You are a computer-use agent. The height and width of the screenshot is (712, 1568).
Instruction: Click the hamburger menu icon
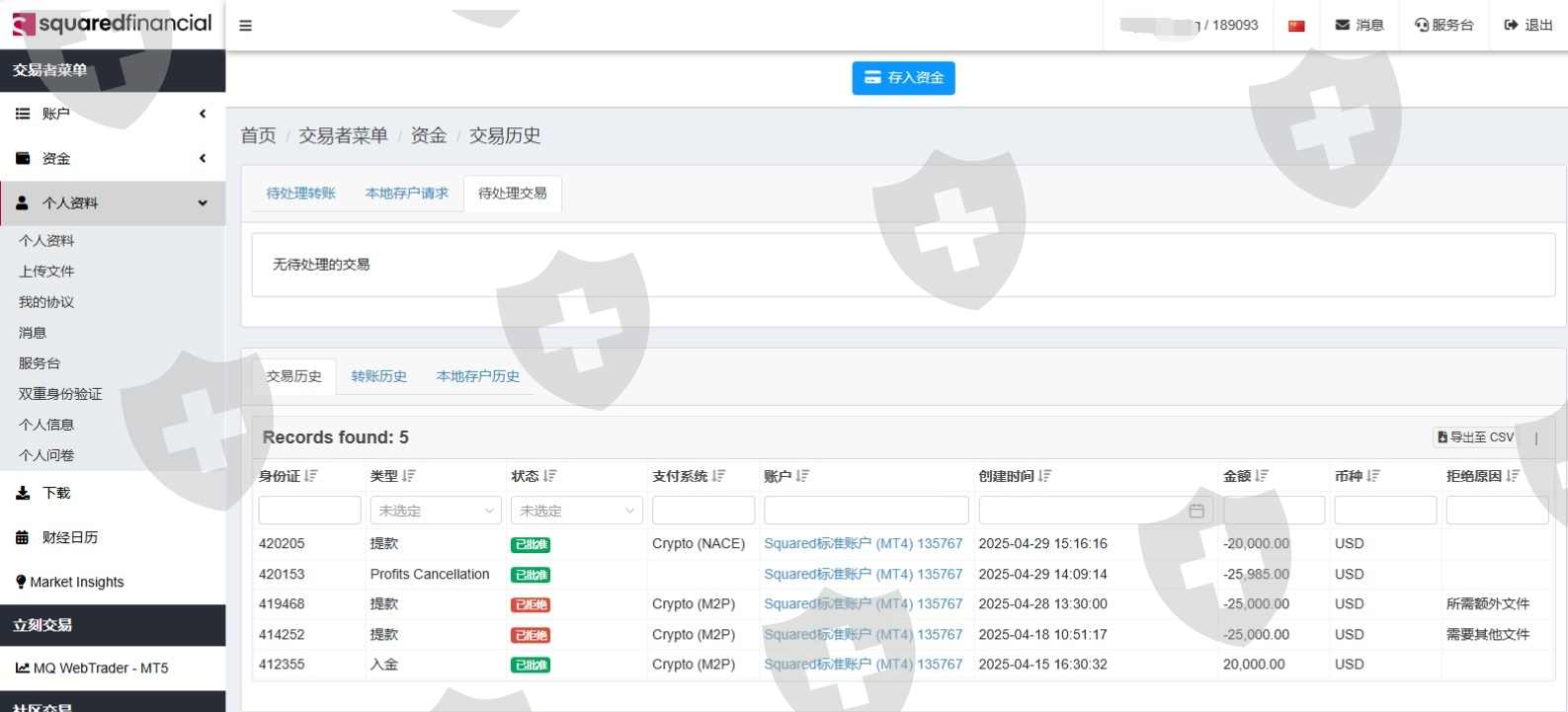tap(245, 26)
